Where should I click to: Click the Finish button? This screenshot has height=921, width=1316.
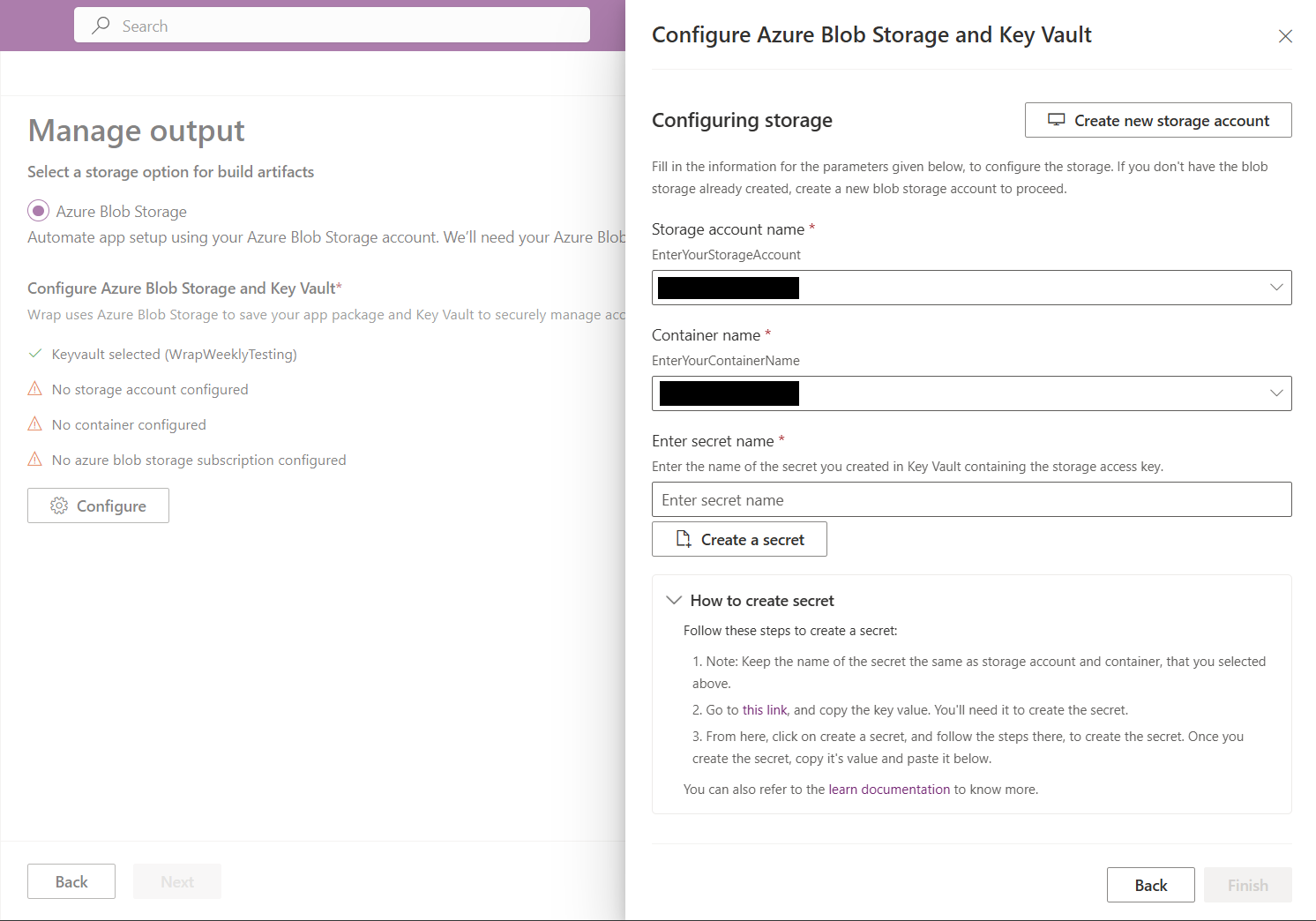click(x=1247, y=885)
